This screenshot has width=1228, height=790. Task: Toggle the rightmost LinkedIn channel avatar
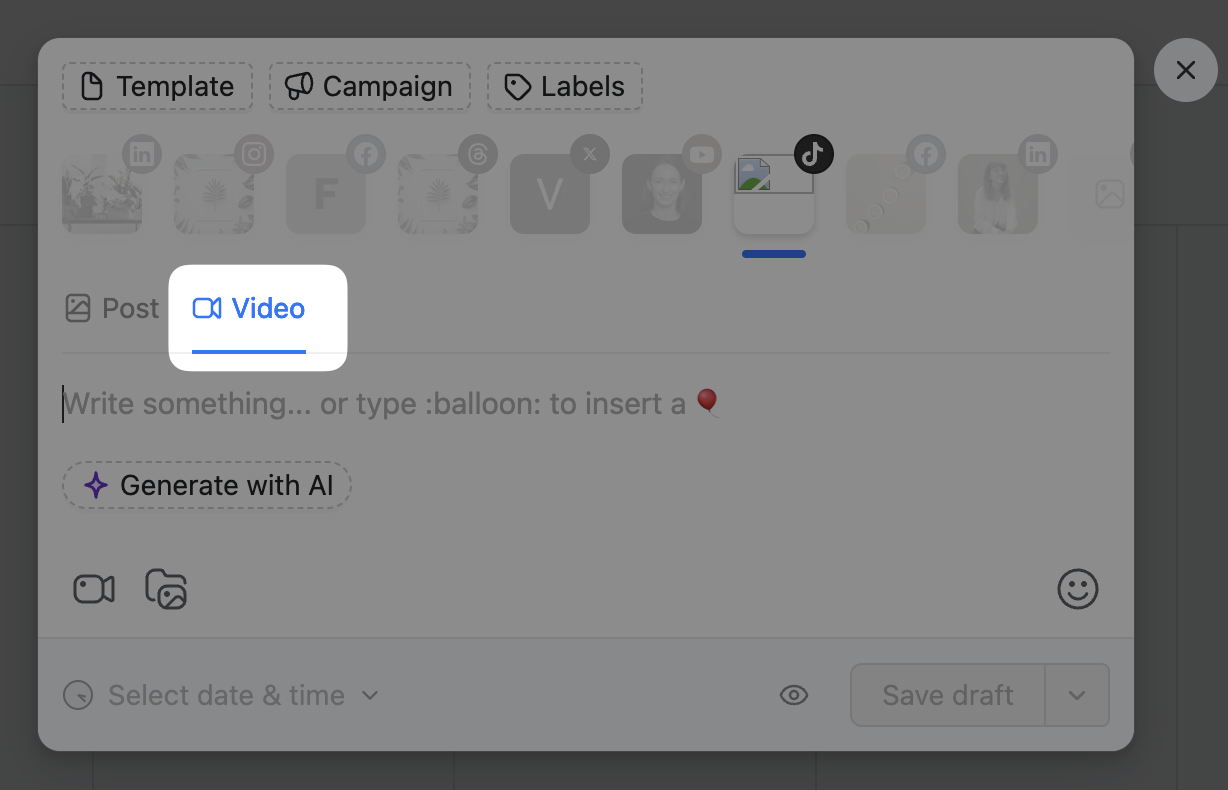(x=998, y=194)
